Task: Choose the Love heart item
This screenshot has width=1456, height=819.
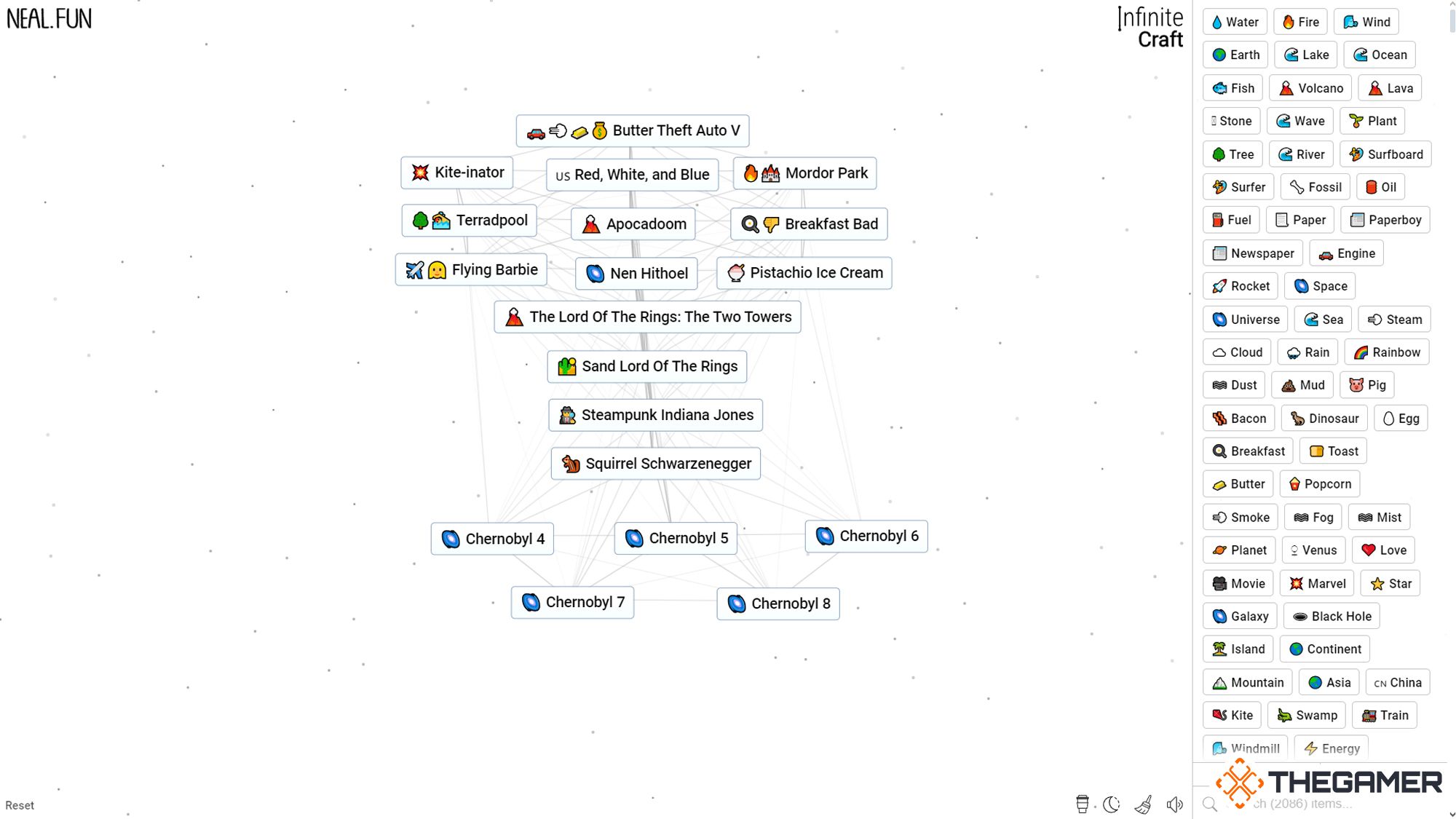Action: tap(1383, 550)
